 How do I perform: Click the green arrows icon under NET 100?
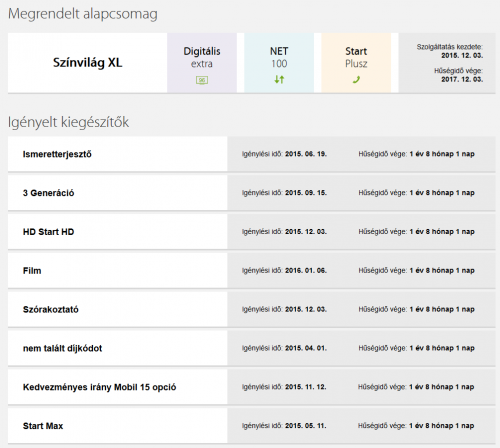click(x=279, y=79)
